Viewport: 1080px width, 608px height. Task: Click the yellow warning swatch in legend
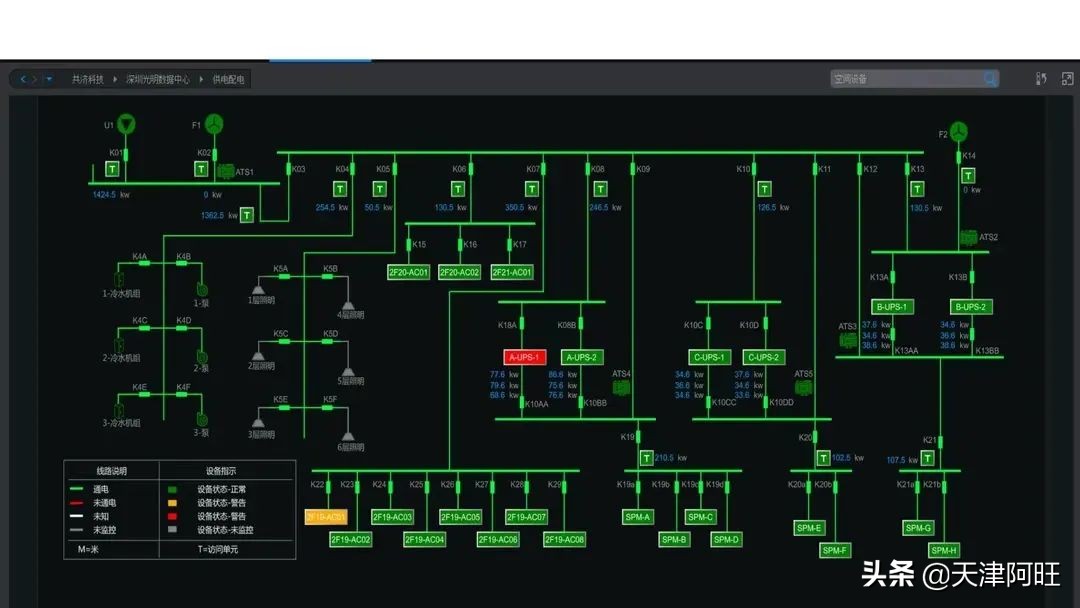171,502
